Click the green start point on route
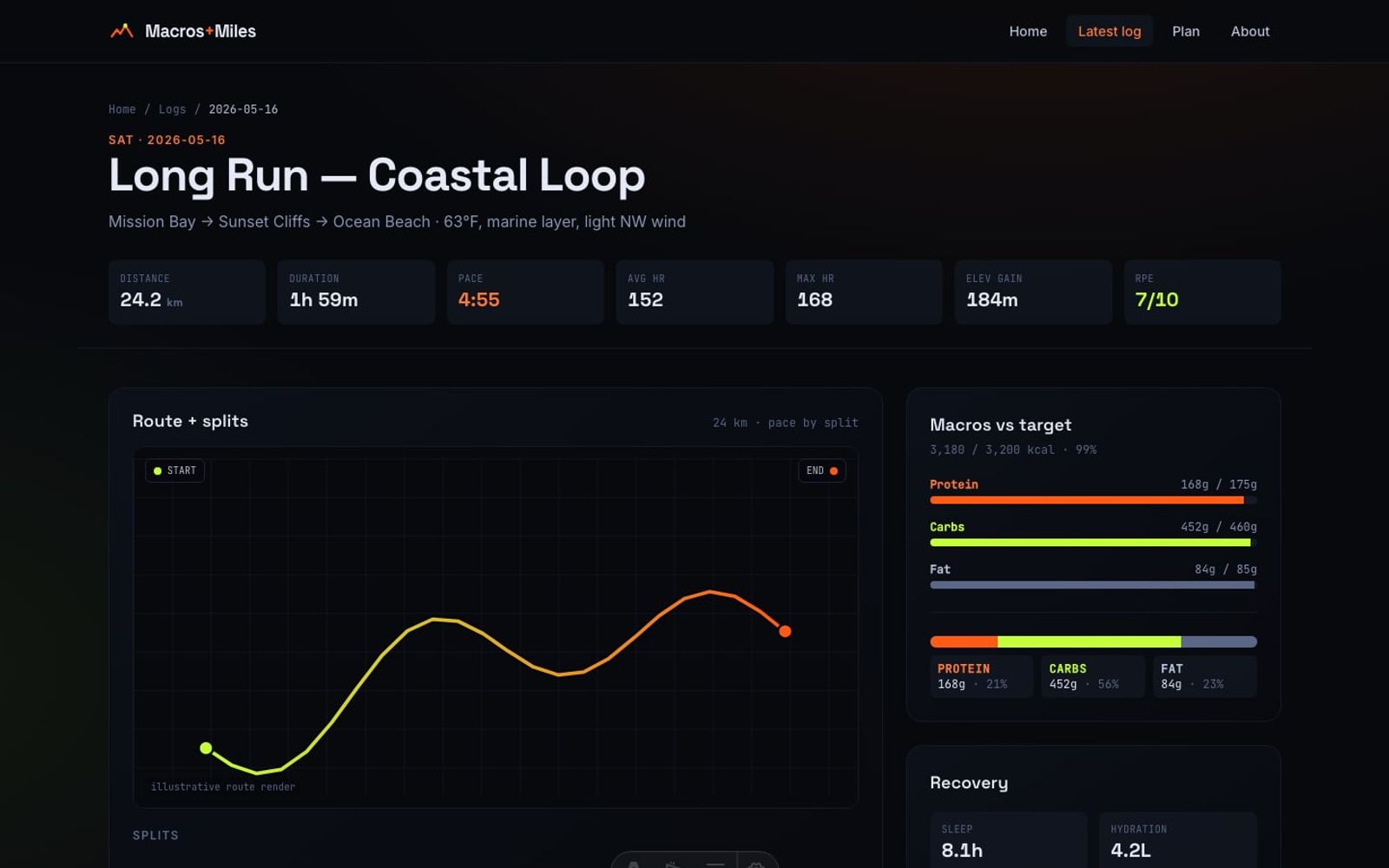Viewport: 1389px width, 868px height. click(x=206, y=748)
